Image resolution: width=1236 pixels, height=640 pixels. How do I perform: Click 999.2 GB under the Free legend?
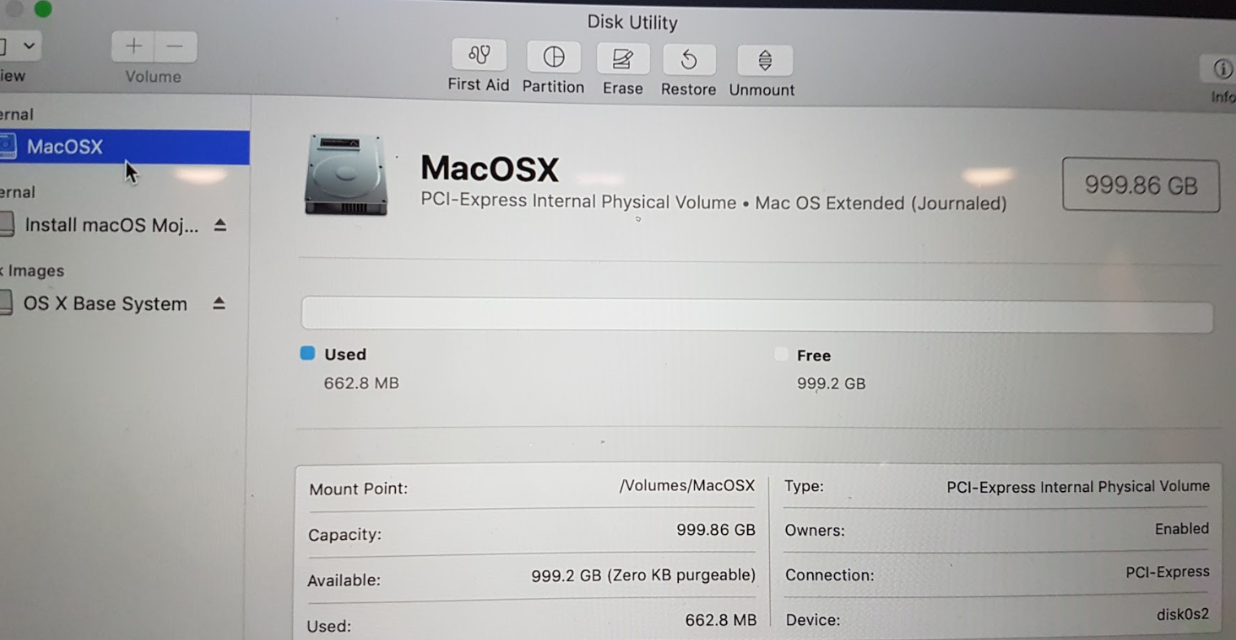pyautogui.click(x=831, y=383)
